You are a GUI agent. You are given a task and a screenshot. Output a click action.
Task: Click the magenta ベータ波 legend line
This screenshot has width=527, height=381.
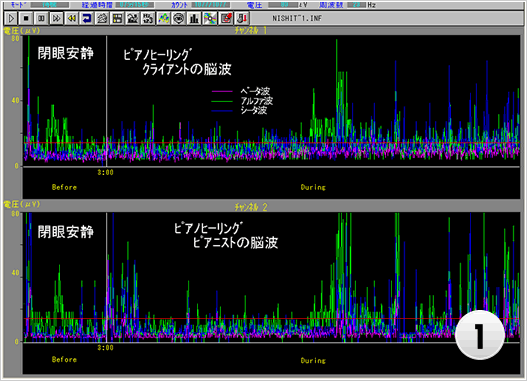(x=222, y=91)
